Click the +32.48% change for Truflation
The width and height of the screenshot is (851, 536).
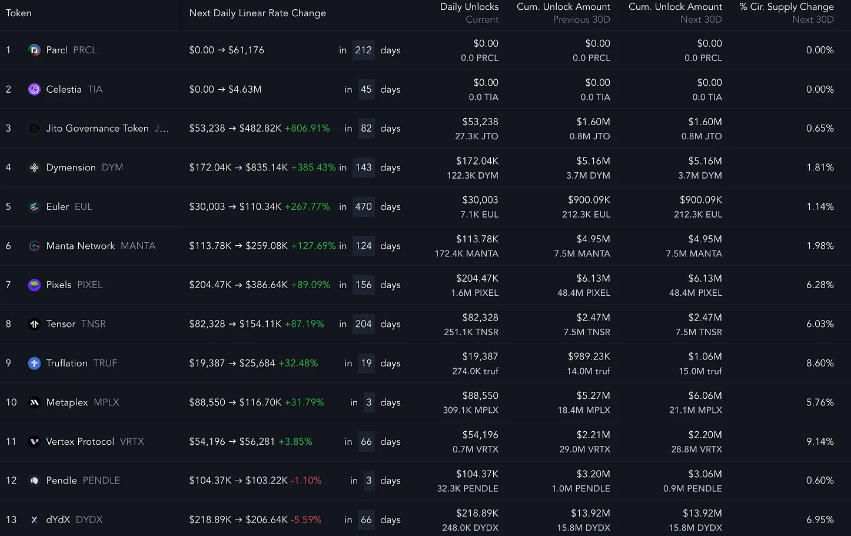[x=298, y=363]
